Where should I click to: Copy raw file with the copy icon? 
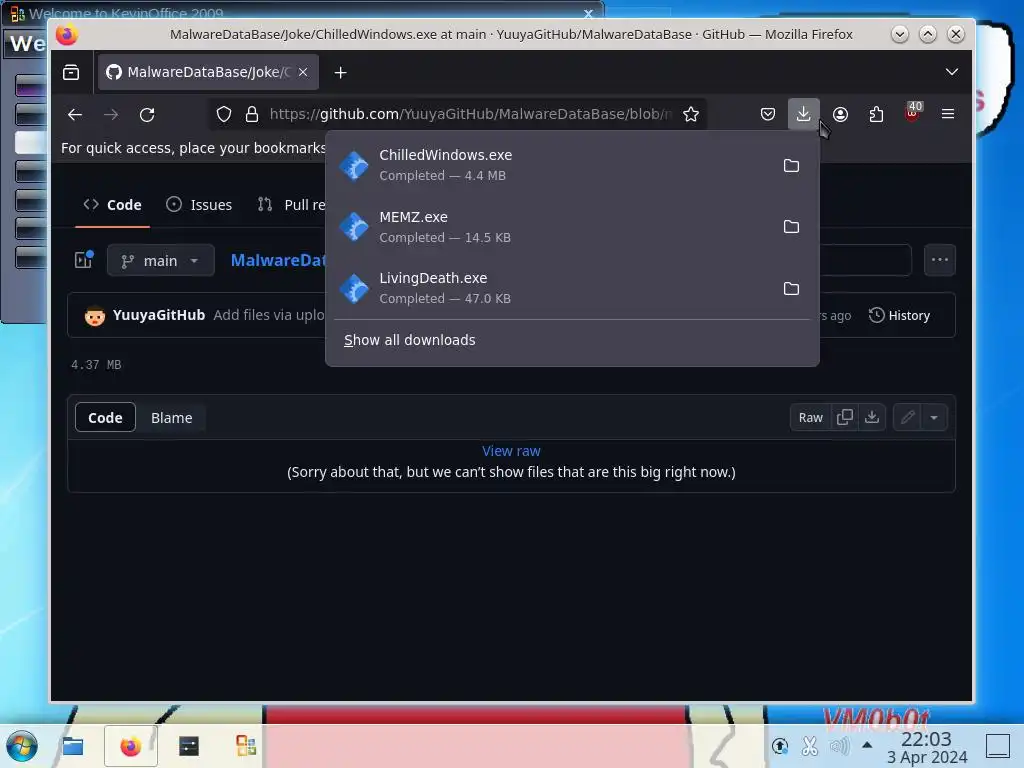tap(844, 417)
